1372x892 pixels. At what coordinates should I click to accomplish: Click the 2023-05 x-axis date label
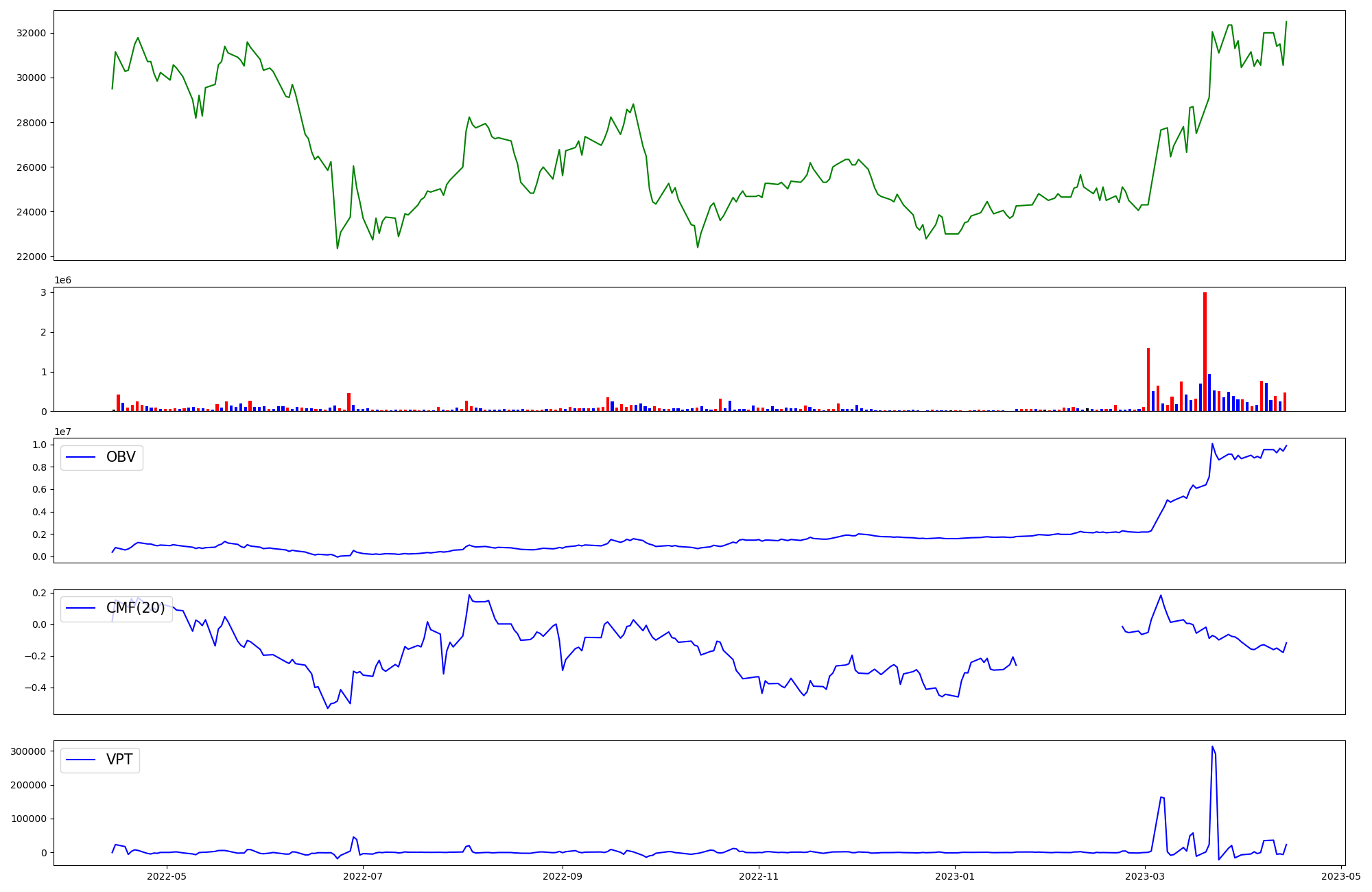click(x=1341, y=876)
